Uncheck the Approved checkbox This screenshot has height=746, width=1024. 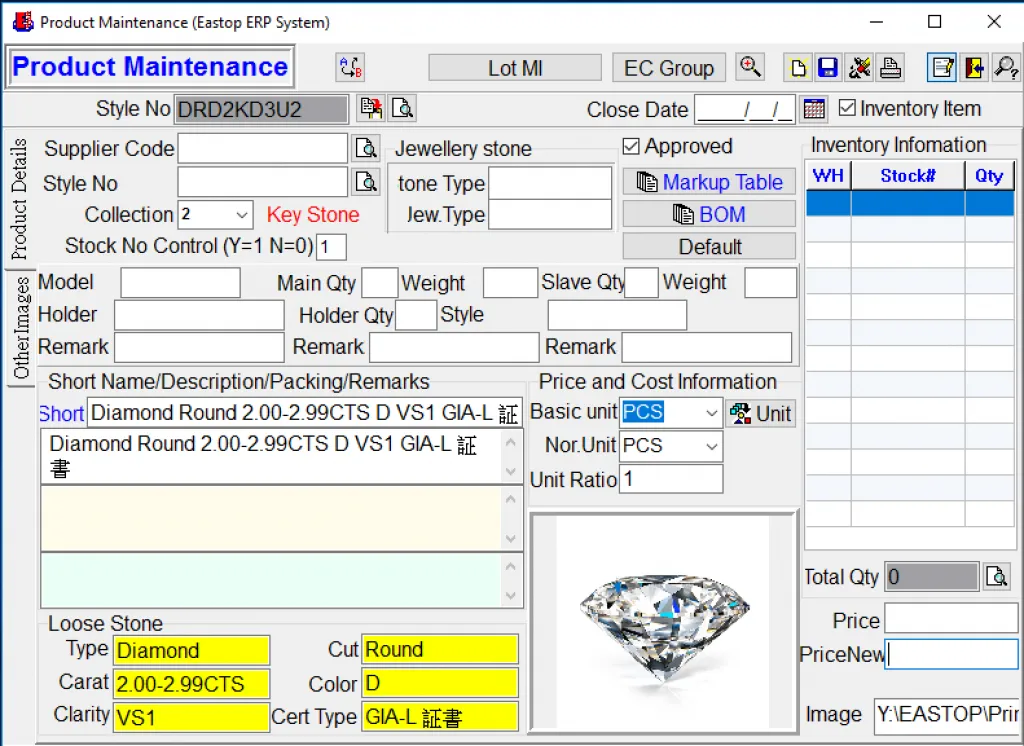pyautogui.click(x=631, y=147)
